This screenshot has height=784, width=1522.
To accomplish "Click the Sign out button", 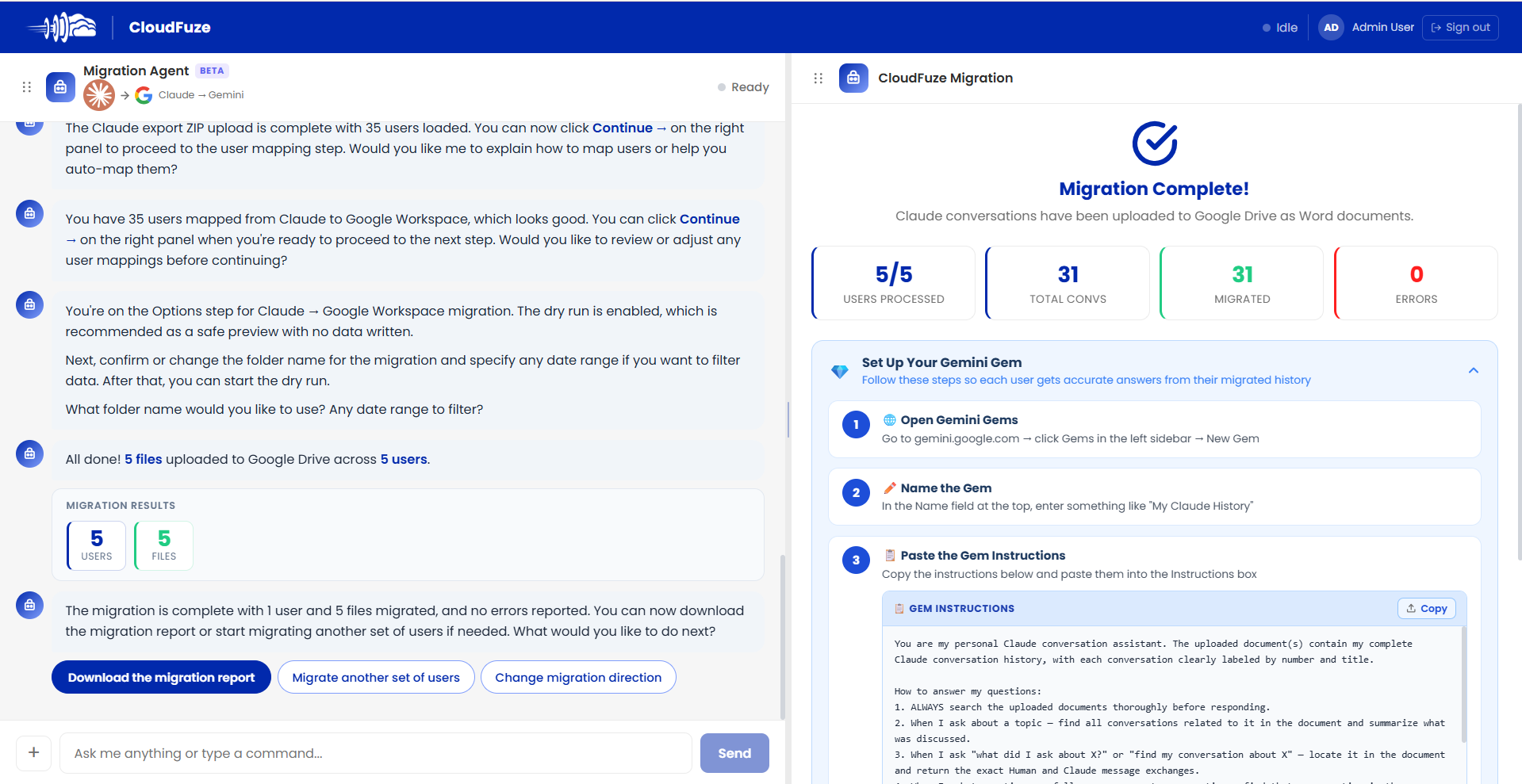I will (1460, 27).
